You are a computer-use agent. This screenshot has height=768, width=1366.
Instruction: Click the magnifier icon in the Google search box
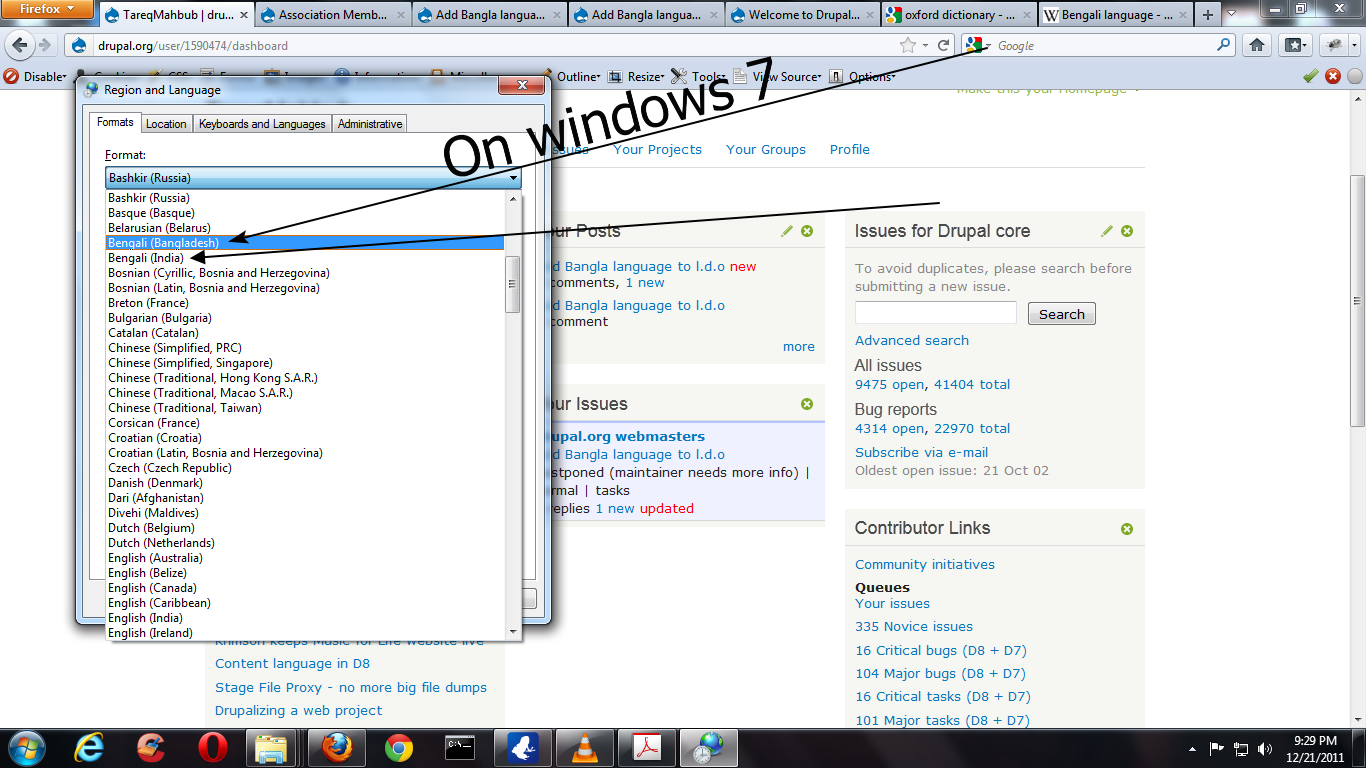click(1224, 45)
